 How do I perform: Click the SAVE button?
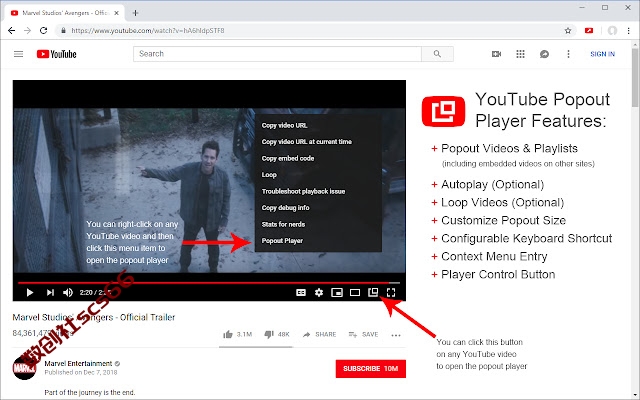pyautogui.click(x=363, y=334)
